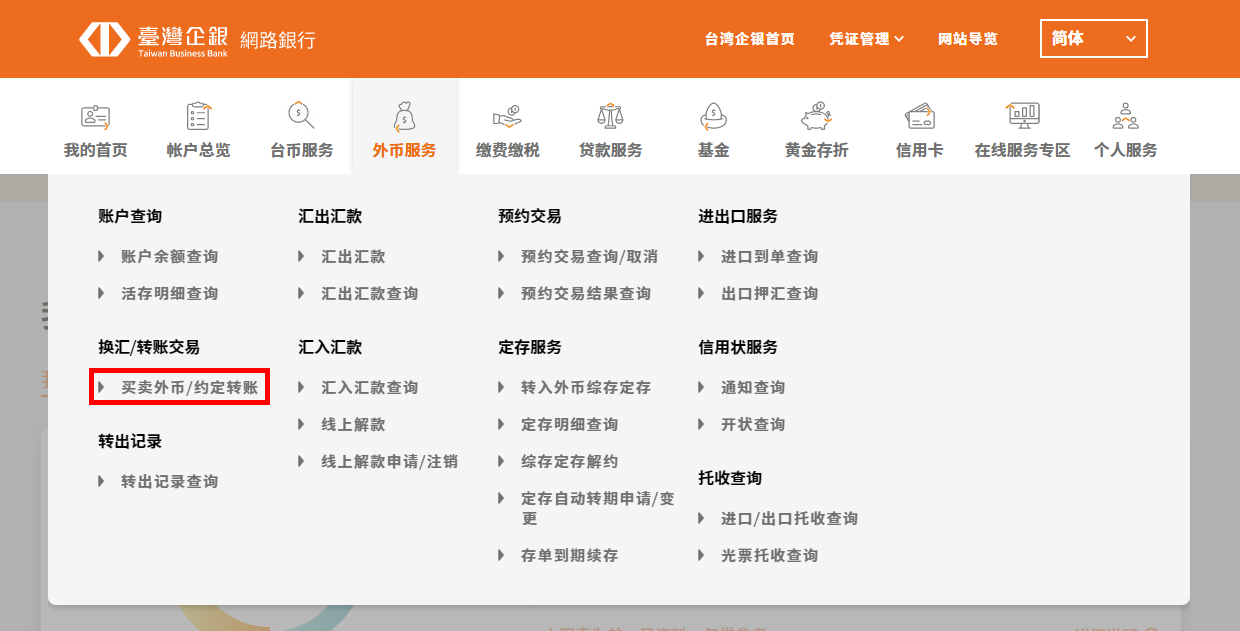Open the 贷款服务 balance scale icon
Screen dimensions: 1240x631
coord(610,117)
